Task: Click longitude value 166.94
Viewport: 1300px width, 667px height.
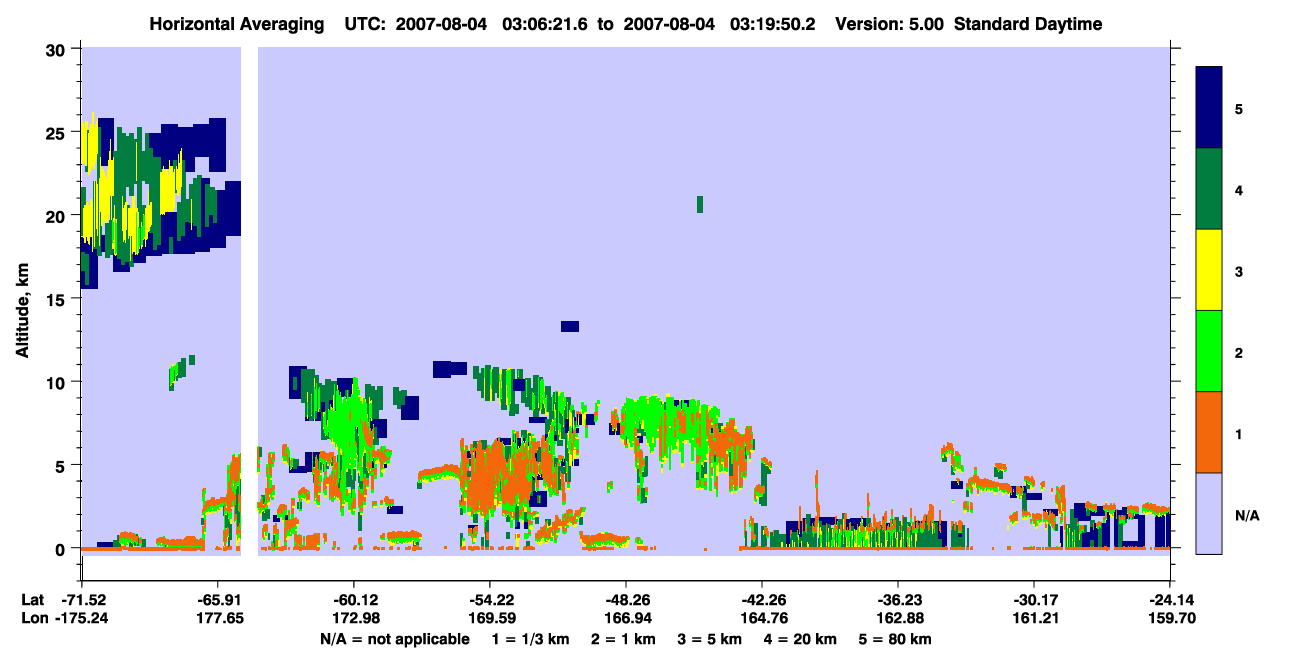Action: click(x=626, y=618)
